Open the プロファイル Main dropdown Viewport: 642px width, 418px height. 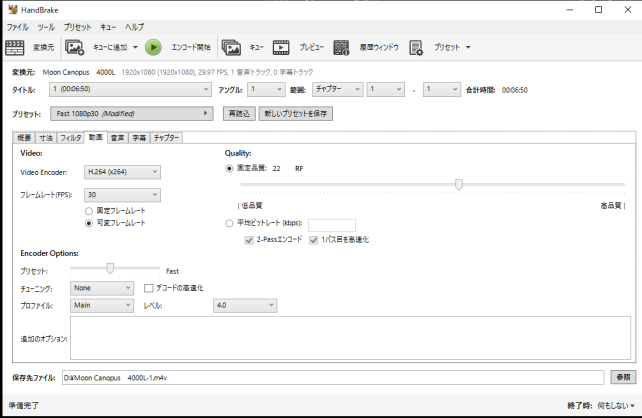coord(102,305)
